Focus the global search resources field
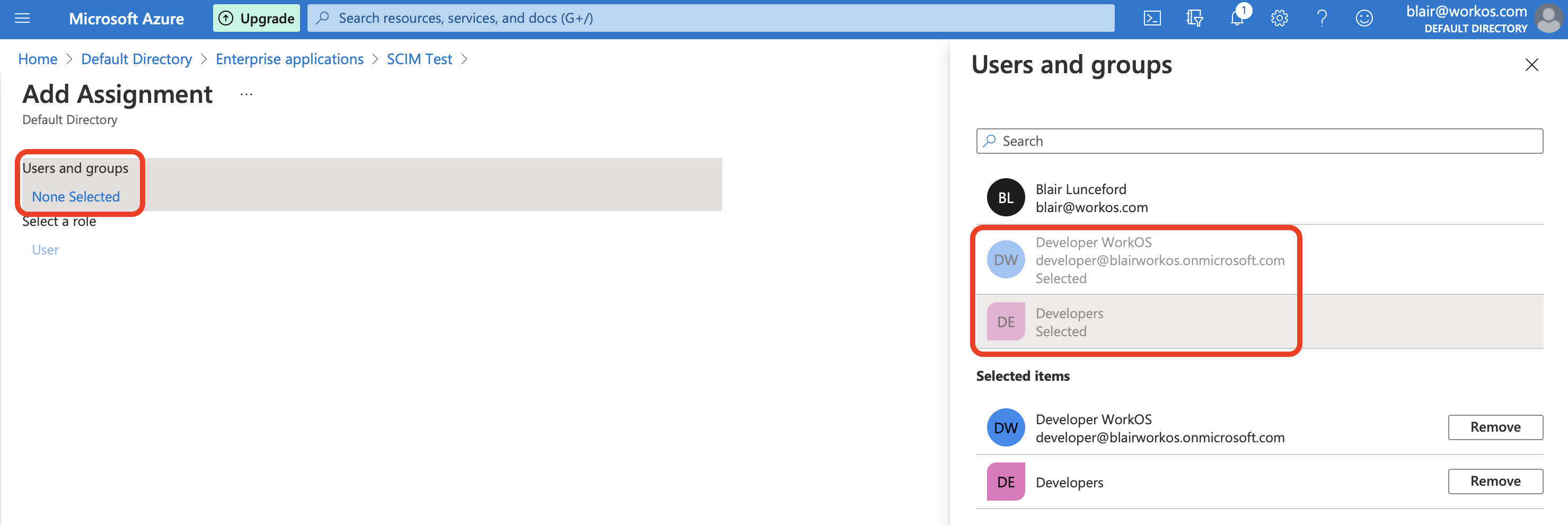1568x525 pixels. tap(710, 18)
